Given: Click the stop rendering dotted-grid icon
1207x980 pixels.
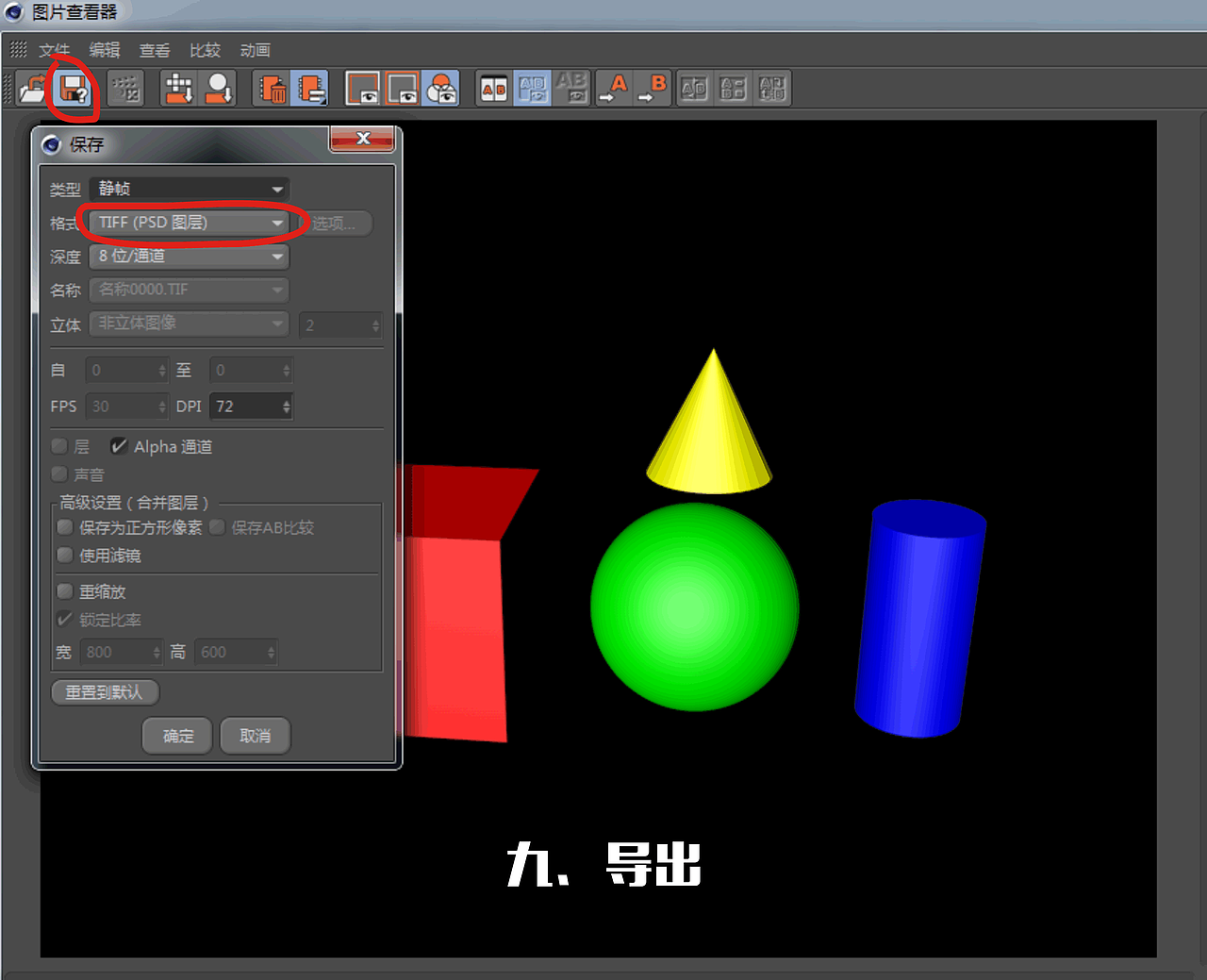Looking at the screenshot, I should coord(125,89).
